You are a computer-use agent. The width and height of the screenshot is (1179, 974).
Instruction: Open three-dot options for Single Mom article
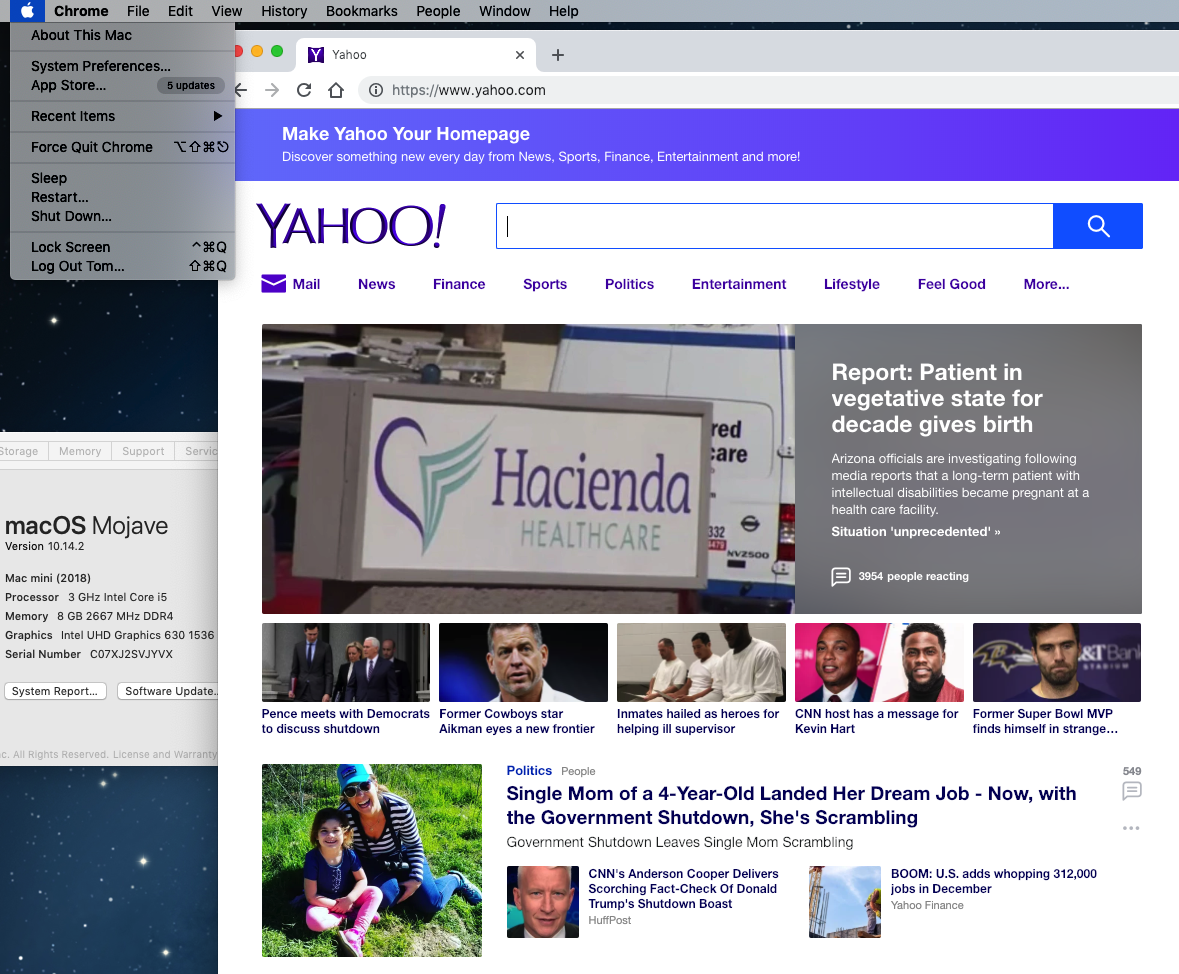pyautogui.click(x=1131, y=828)
